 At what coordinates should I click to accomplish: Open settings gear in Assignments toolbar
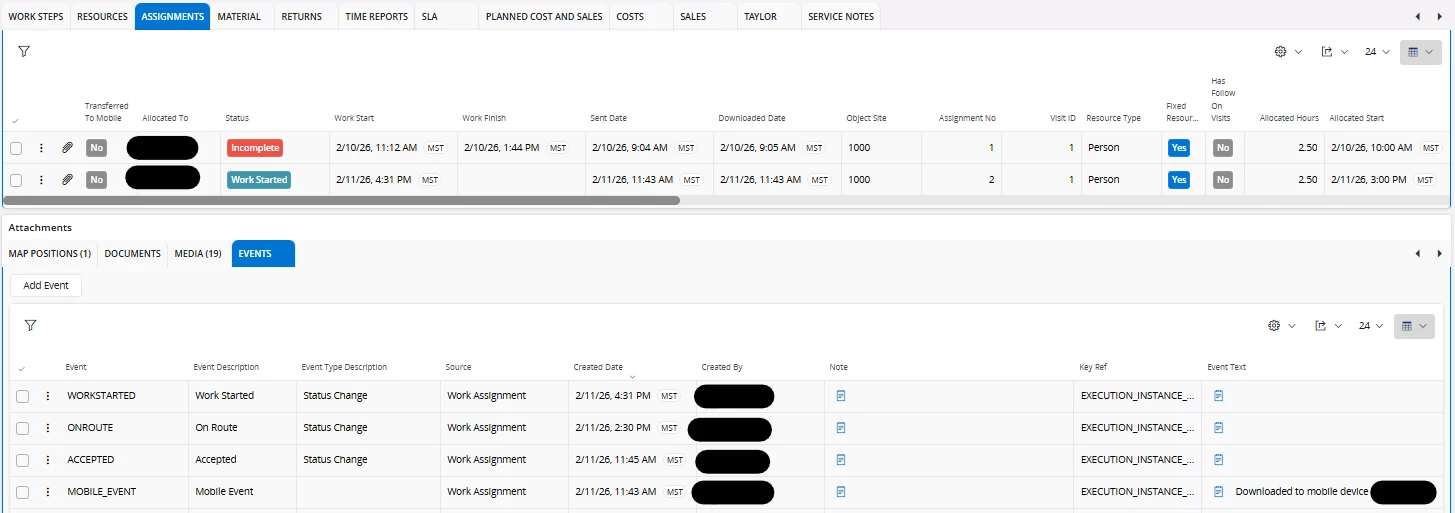1279,52
